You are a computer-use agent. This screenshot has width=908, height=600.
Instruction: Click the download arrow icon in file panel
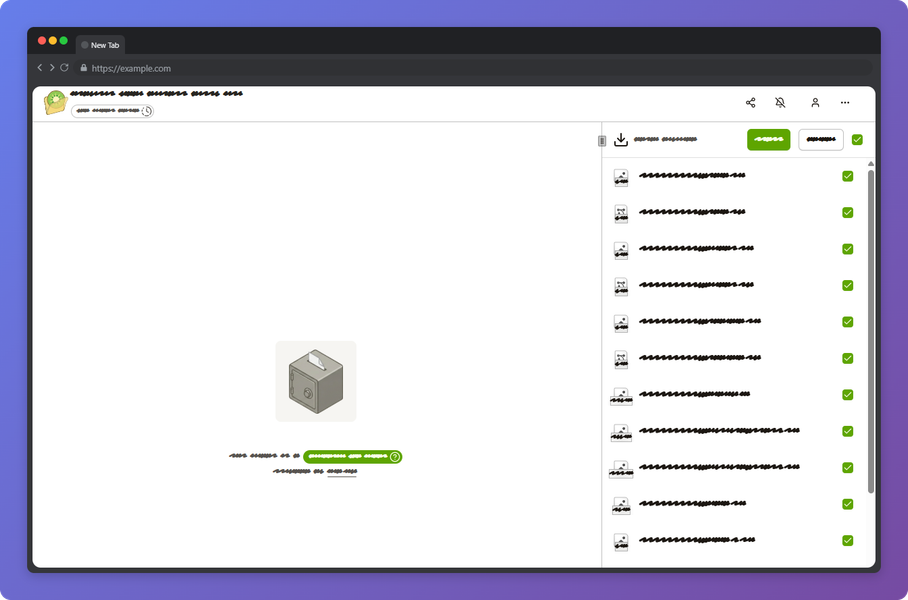tap(621, 140)
